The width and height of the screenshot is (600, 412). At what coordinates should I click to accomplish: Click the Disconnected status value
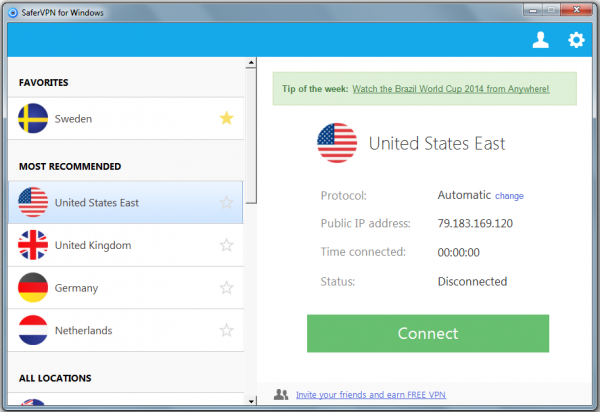point(472,282)
